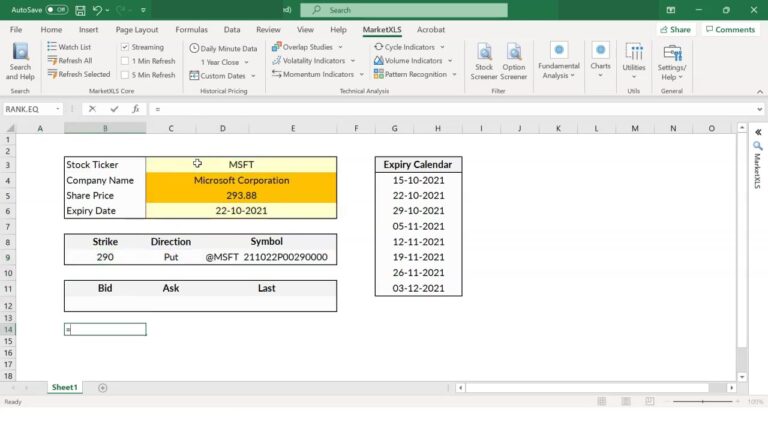Expand the Cycle Indicators dropdown
Viewport: 768px width, 432px height.
click(442, 47)
